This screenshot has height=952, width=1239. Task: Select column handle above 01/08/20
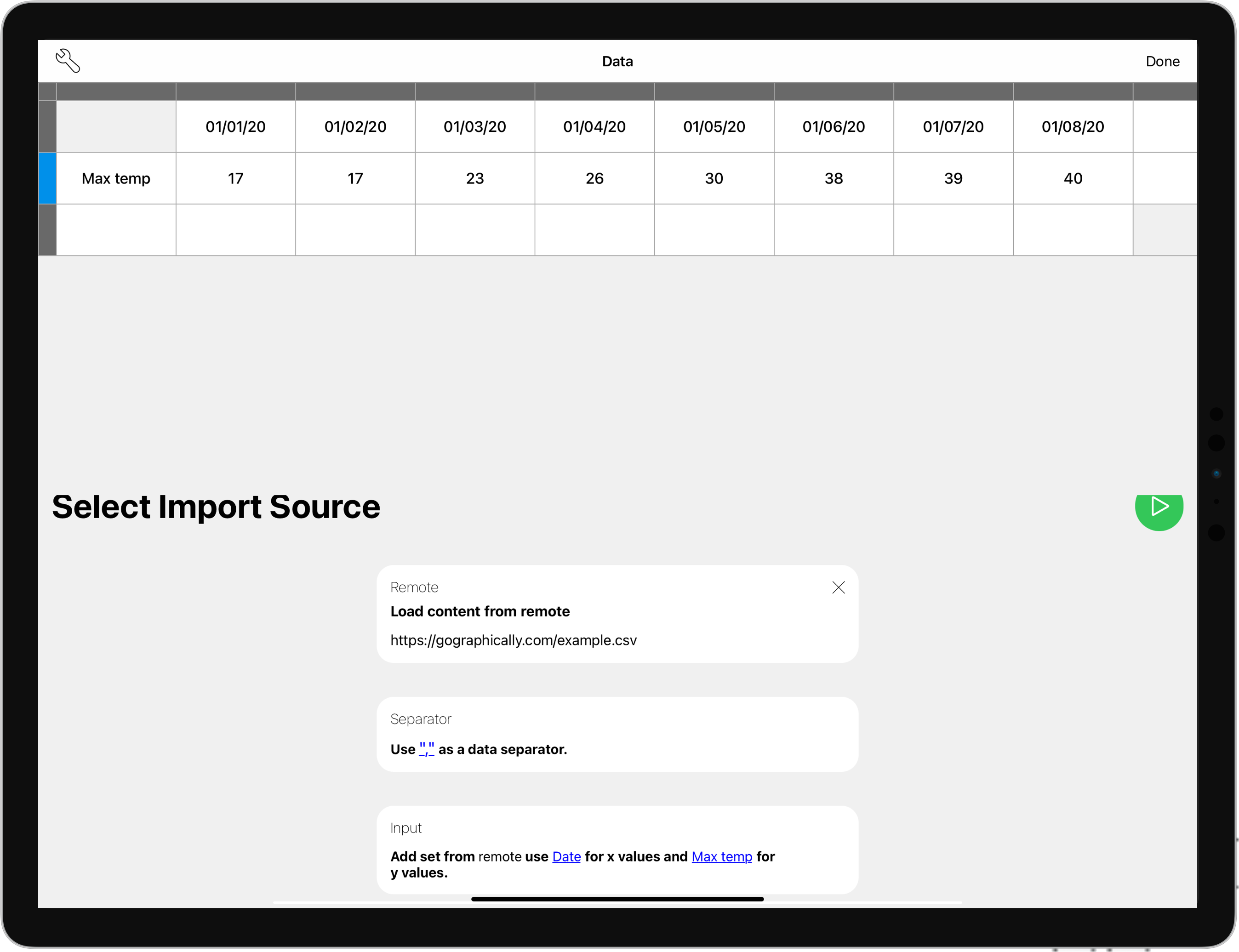[1073, 92]
